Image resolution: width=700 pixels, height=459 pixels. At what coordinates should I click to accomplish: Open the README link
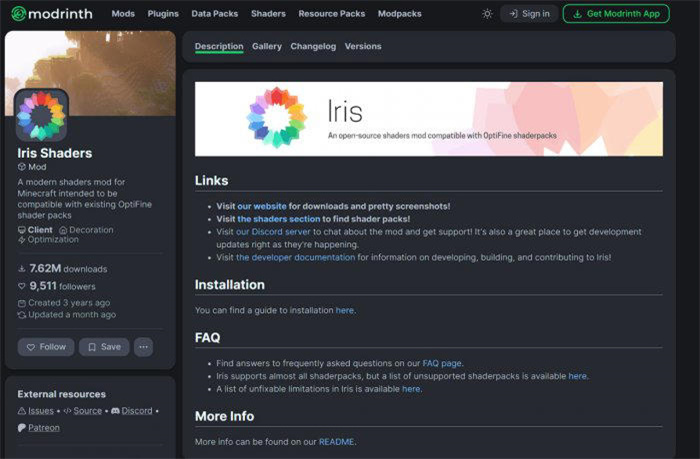(x=336, y=442)
